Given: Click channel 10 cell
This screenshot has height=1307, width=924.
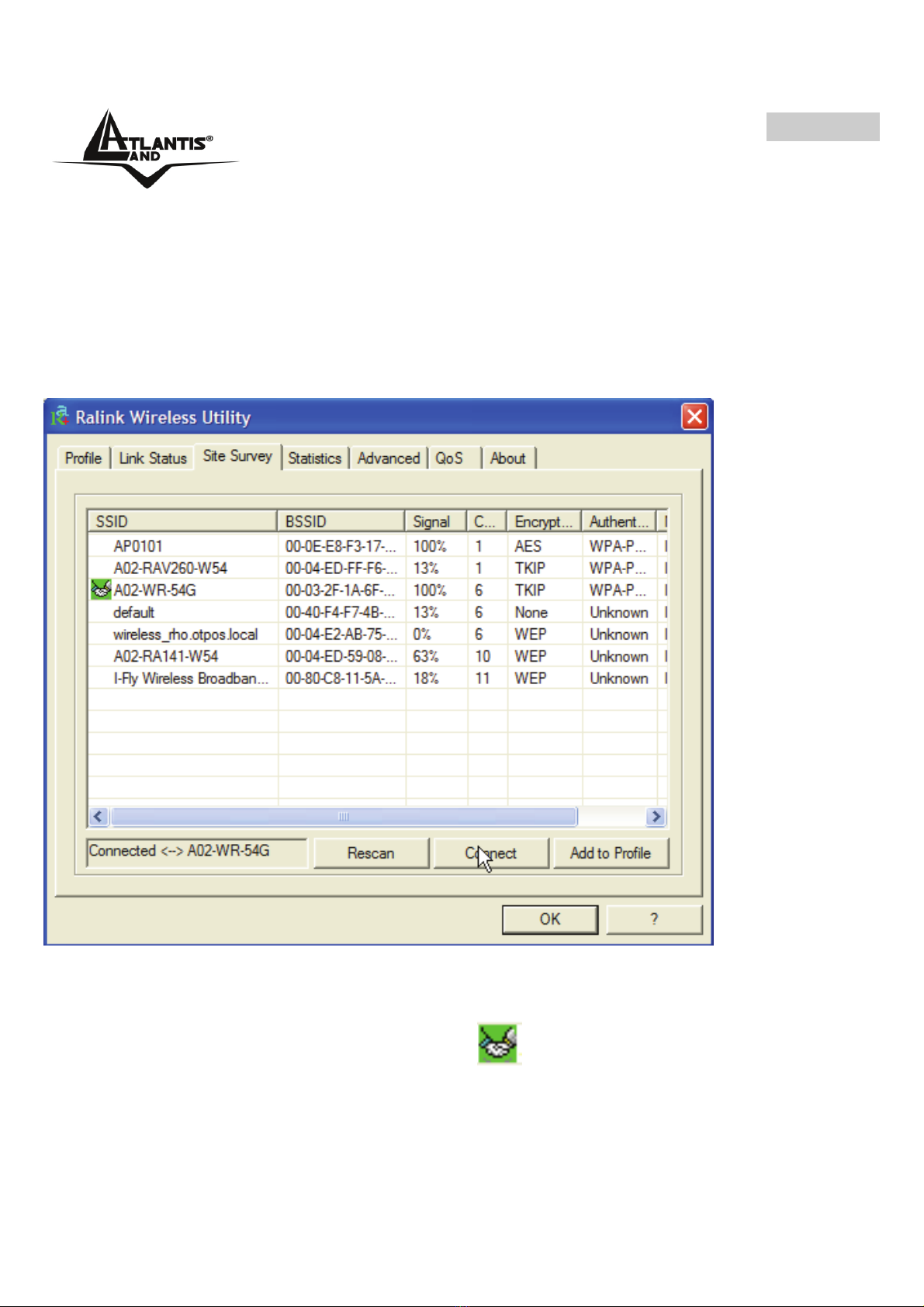Looking at the screenshot, I should (483, 656).
